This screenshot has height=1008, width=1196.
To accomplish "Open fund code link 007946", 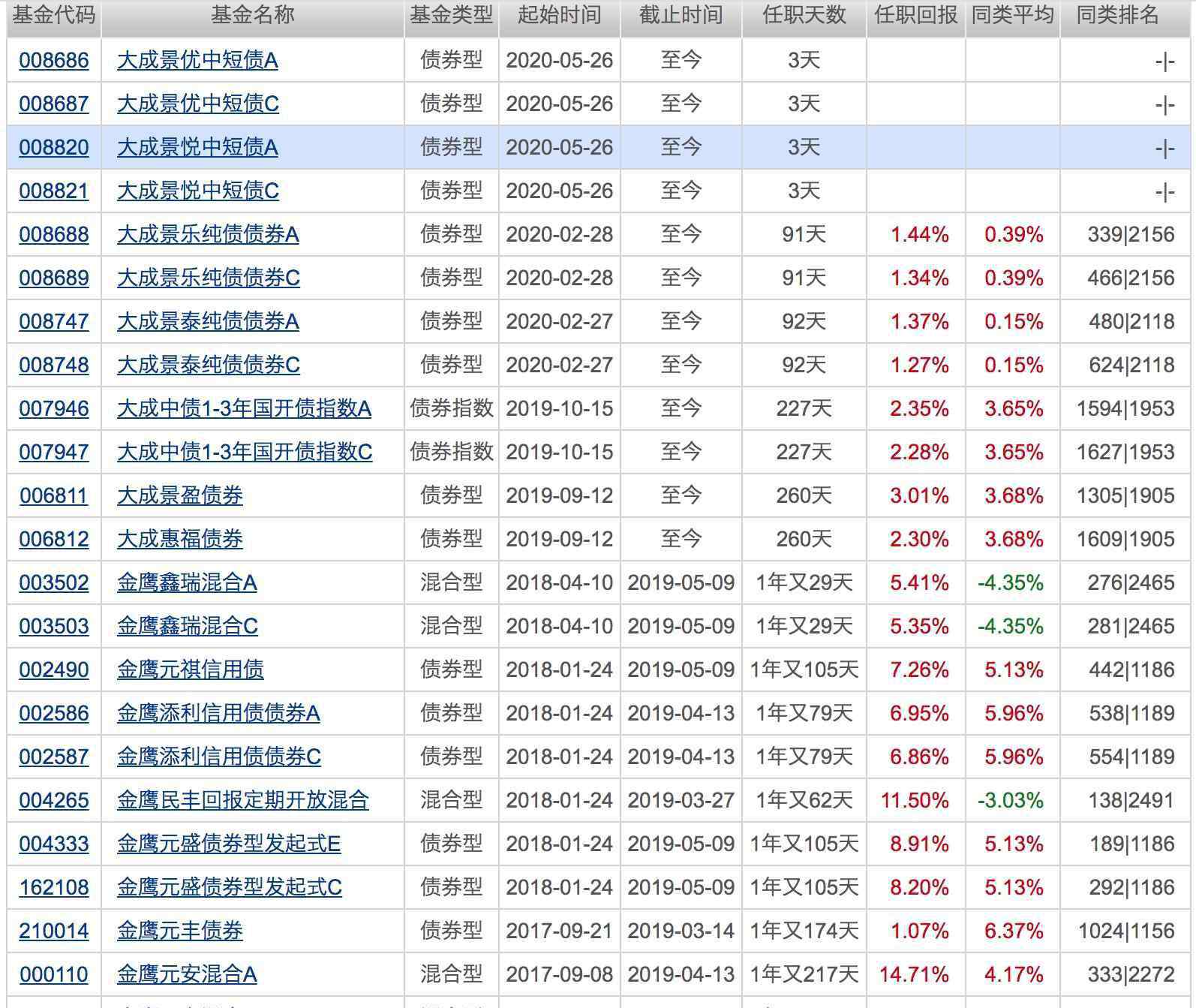I will coord(54,408).
